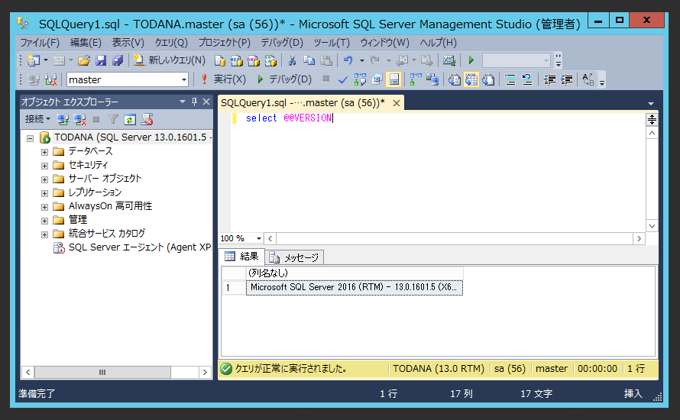Open the 接続 dropdown in Object Explorer
Viewport: 680px width, 420px height.
(37, 119)
